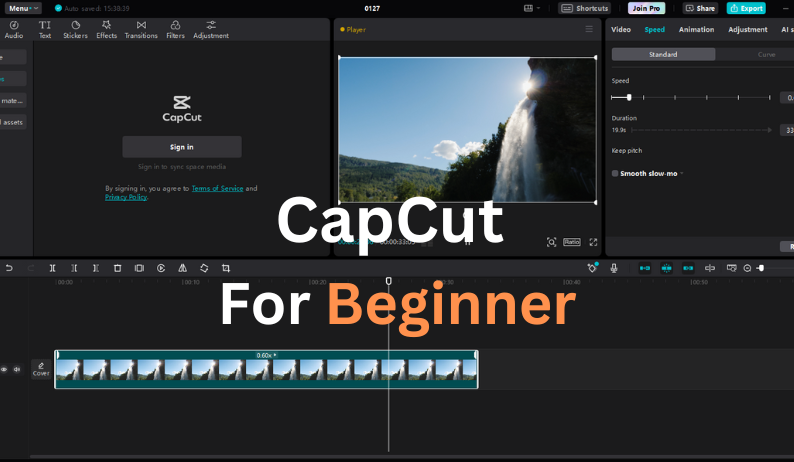Screen dimensions: 794x462
Task: Edit the clip Cover
Action: [41, 369]
